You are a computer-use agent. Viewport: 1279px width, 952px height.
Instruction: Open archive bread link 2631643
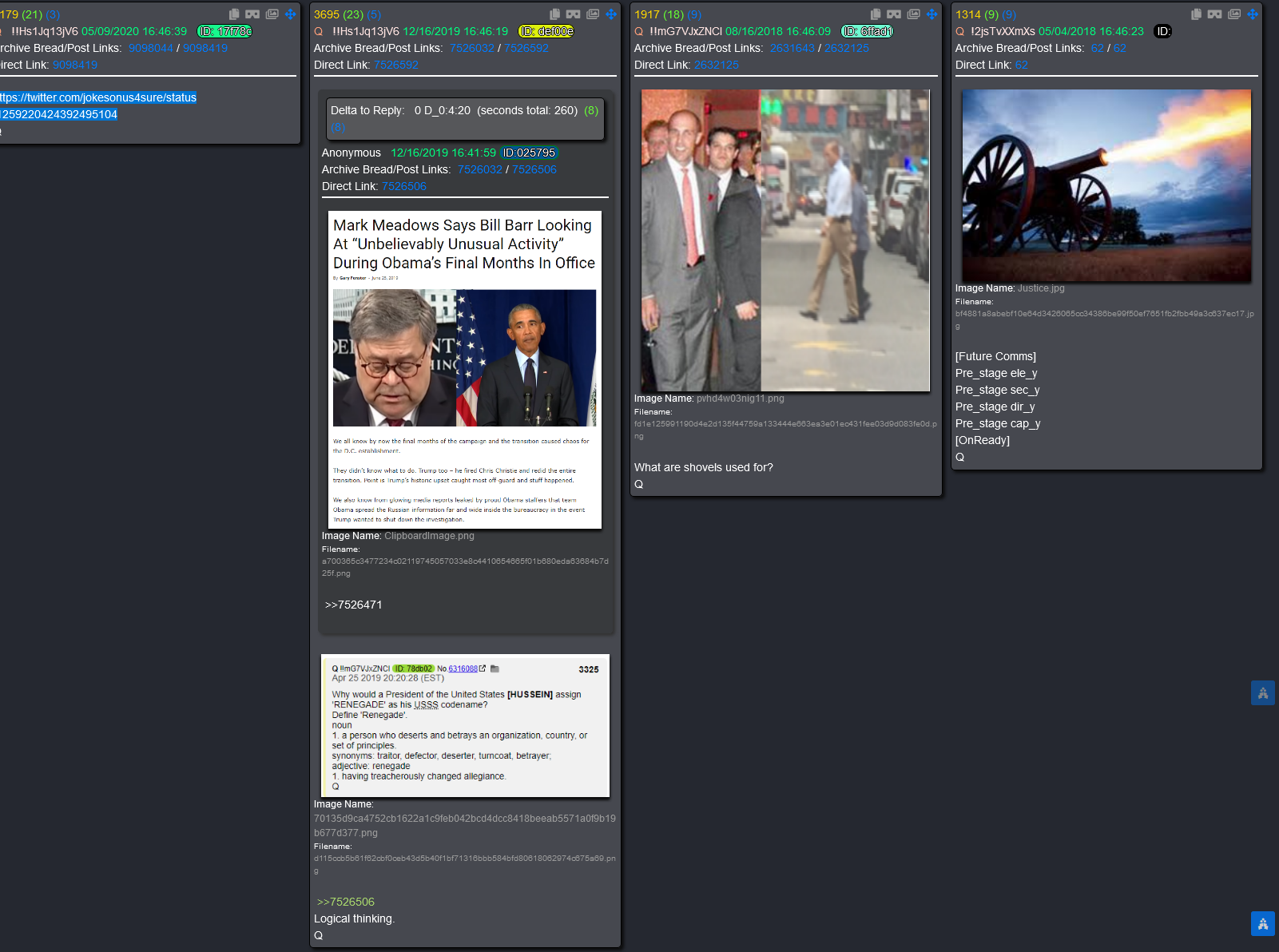tap(792, 48)
